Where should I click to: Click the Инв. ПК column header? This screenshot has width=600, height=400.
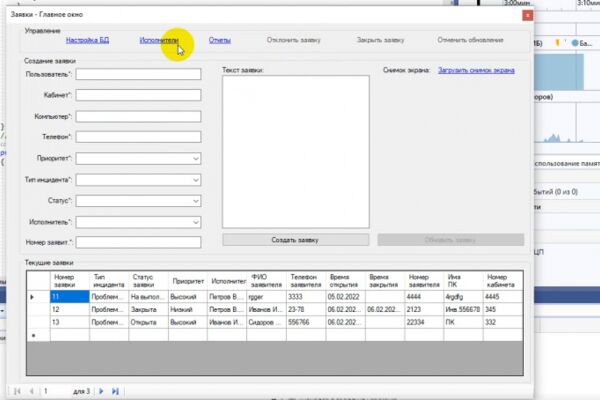click(463, 281)
